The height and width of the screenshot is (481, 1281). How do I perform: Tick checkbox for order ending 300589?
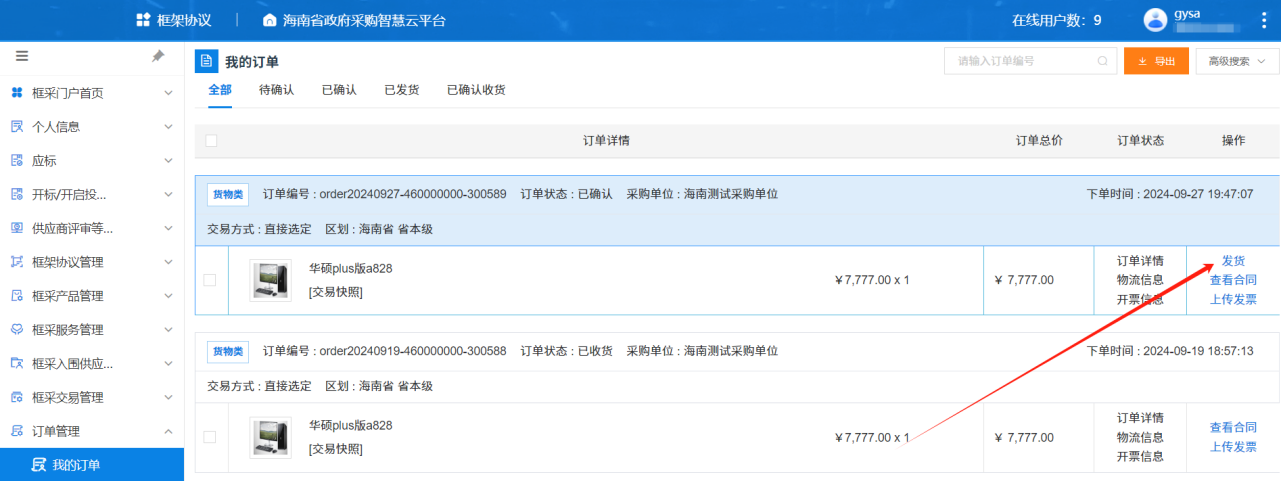(x=210, y=280)
